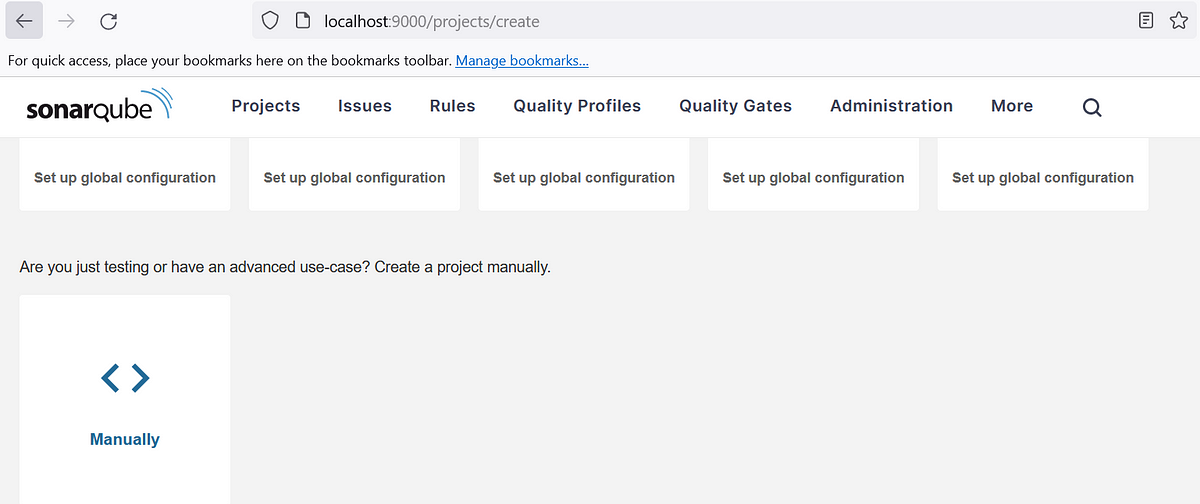Select the Manually project creation label
This screenshot has width=1200, height=504.
(x=125, y=439)
